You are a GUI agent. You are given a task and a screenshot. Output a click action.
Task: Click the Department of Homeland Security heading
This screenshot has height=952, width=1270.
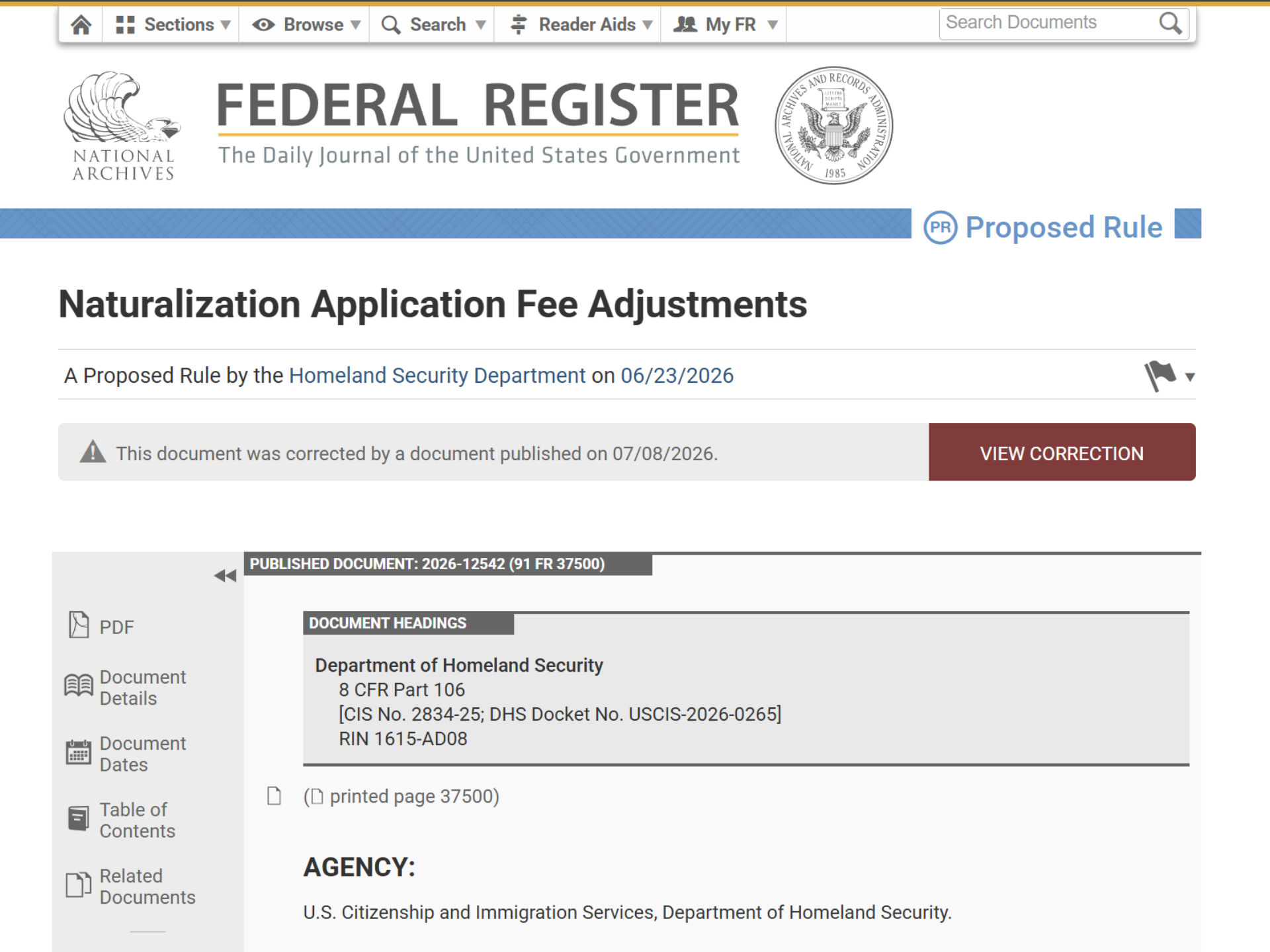[x=459, y=665]
